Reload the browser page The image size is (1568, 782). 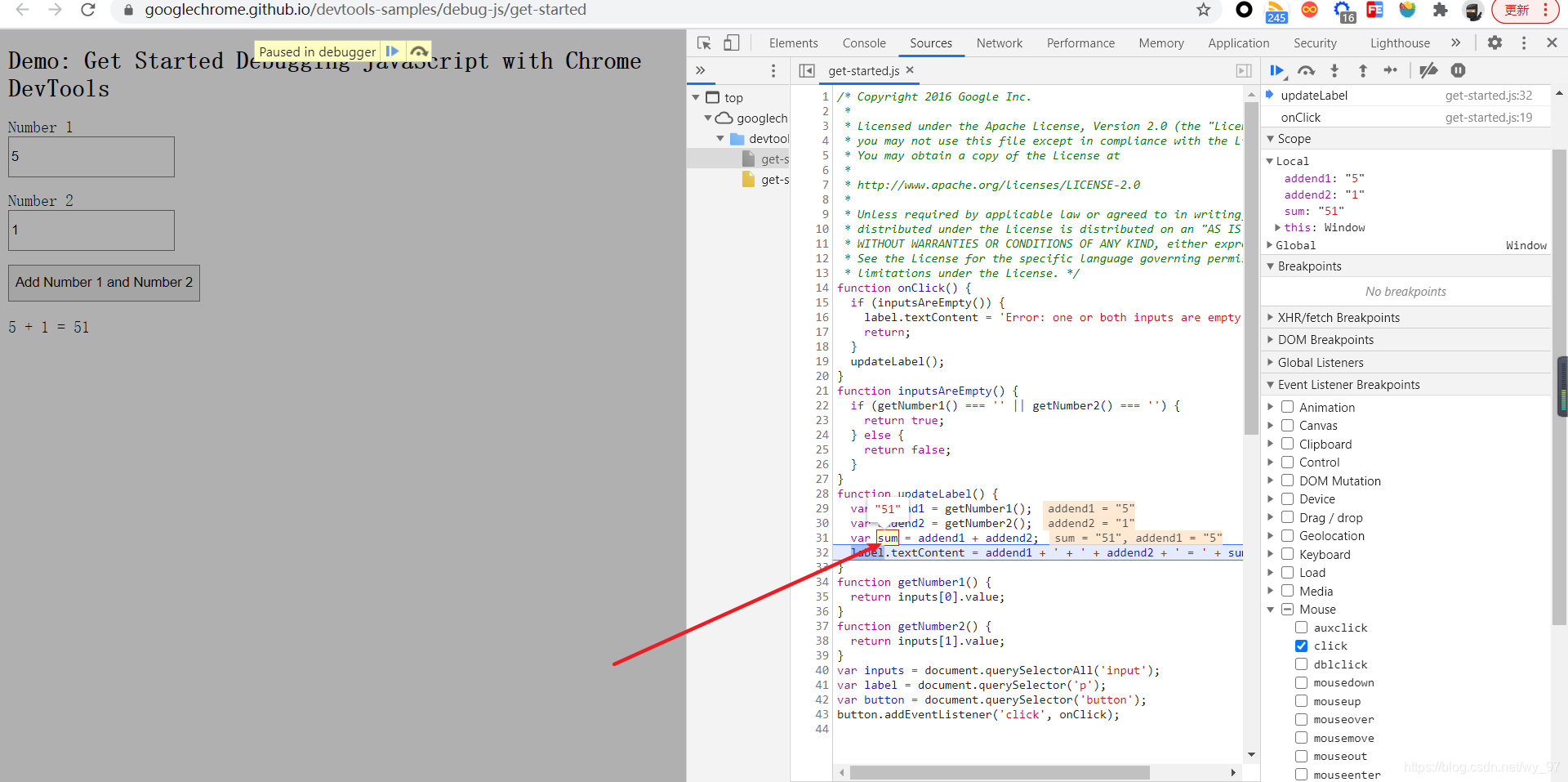coord(88,10)
